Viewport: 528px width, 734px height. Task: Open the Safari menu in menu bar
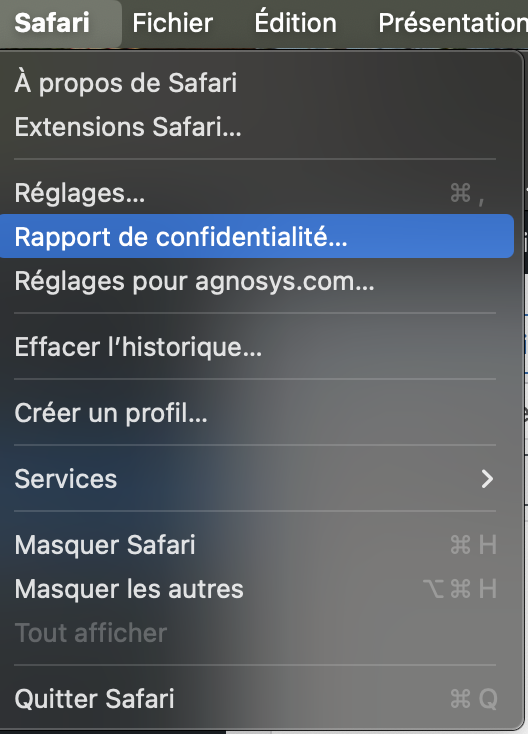tap(52, 23)
